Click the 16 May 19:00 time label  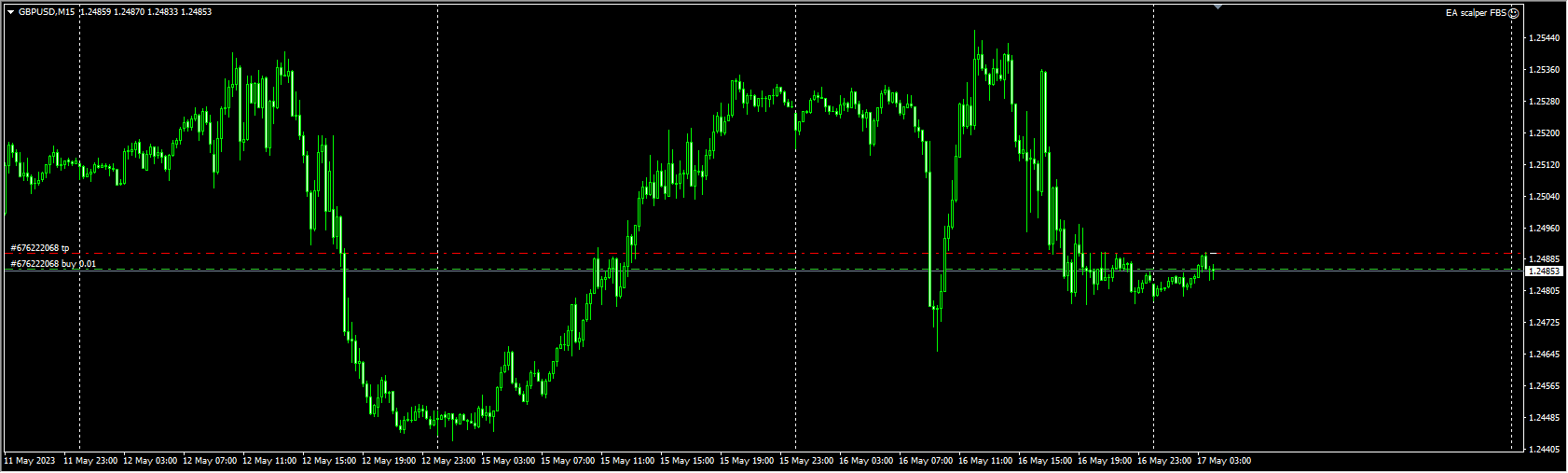coord(1105,461)
